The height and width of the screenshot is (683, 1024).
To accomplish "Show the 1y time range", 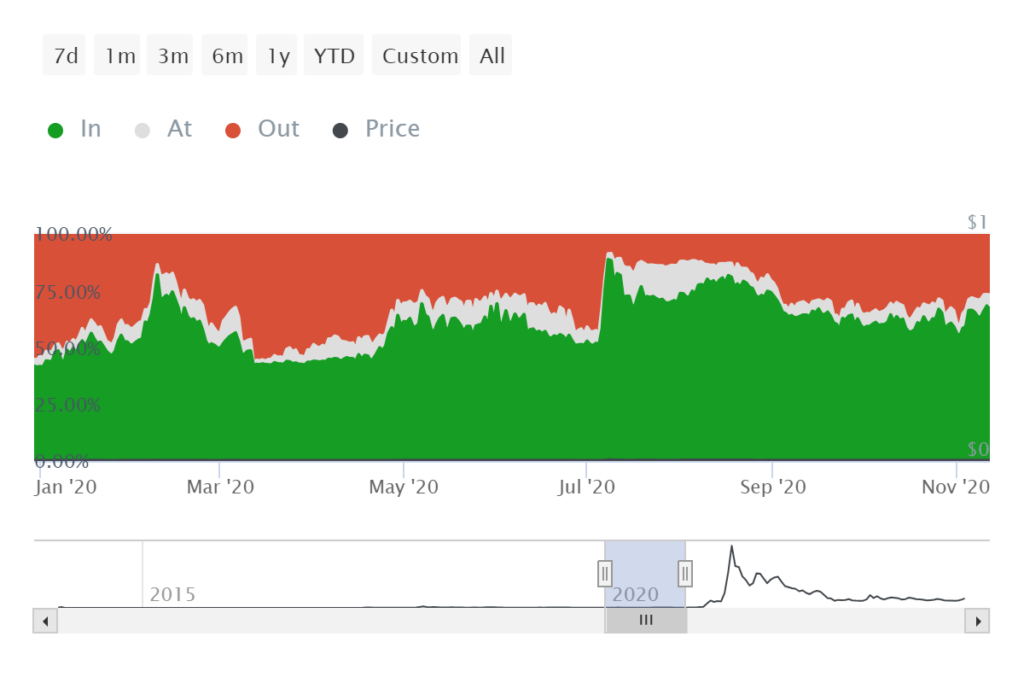I will pos(277,56).
